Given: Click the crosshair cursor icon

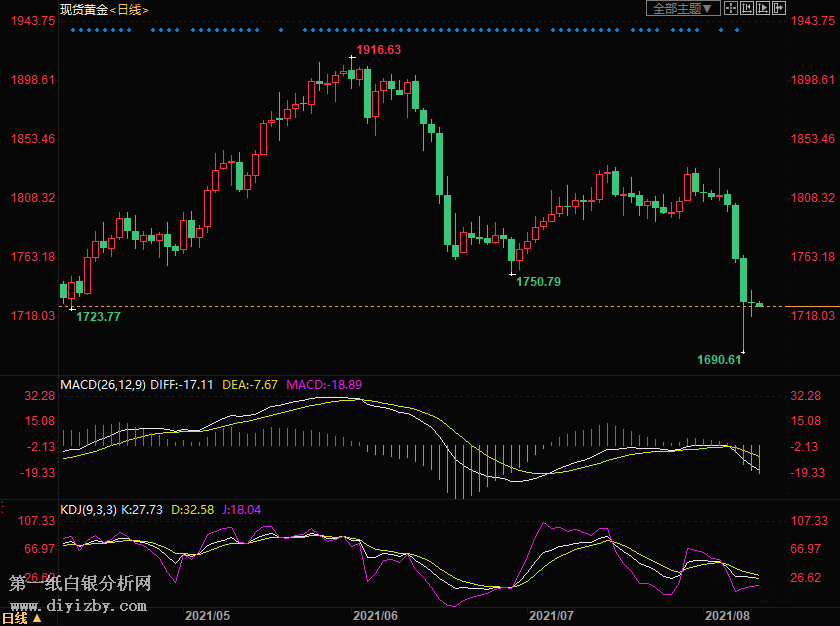Looking at the screenshot, I should [731, 9].
